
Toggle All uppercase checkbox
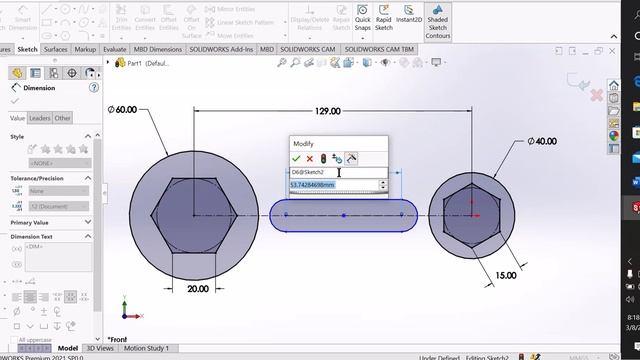13,340
